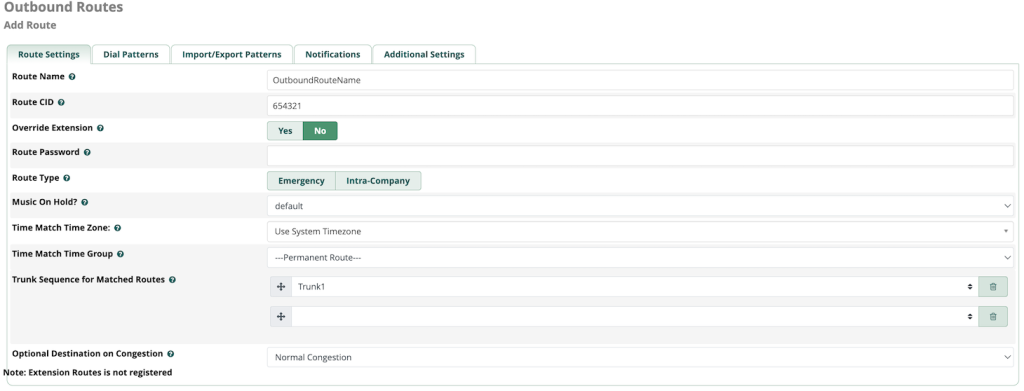Click the Add Route subheading

(30, 25)
